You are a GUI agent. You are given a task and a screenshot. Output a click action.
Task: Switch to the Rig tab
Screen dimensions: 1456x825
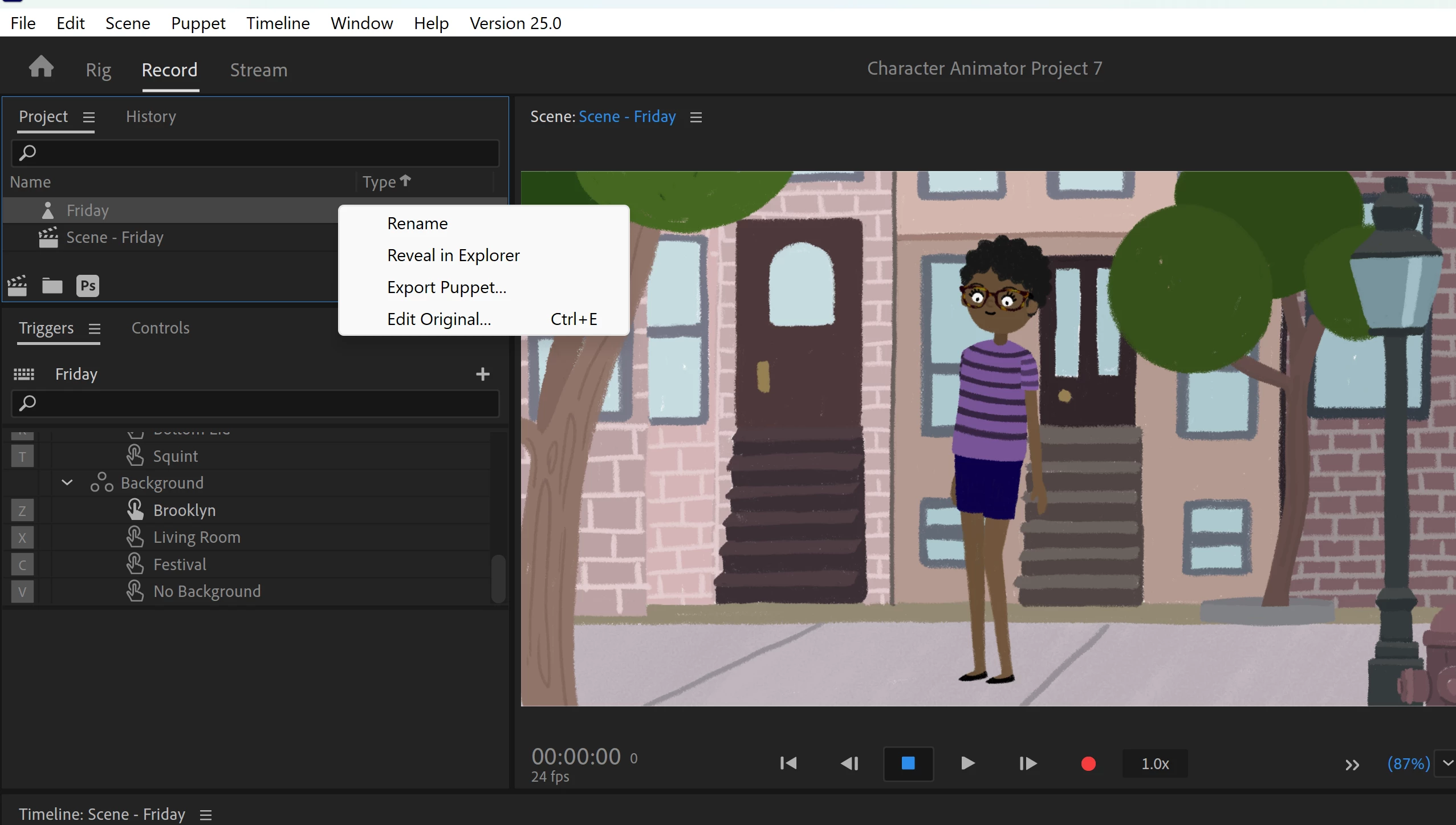click(x=98, y=70)
